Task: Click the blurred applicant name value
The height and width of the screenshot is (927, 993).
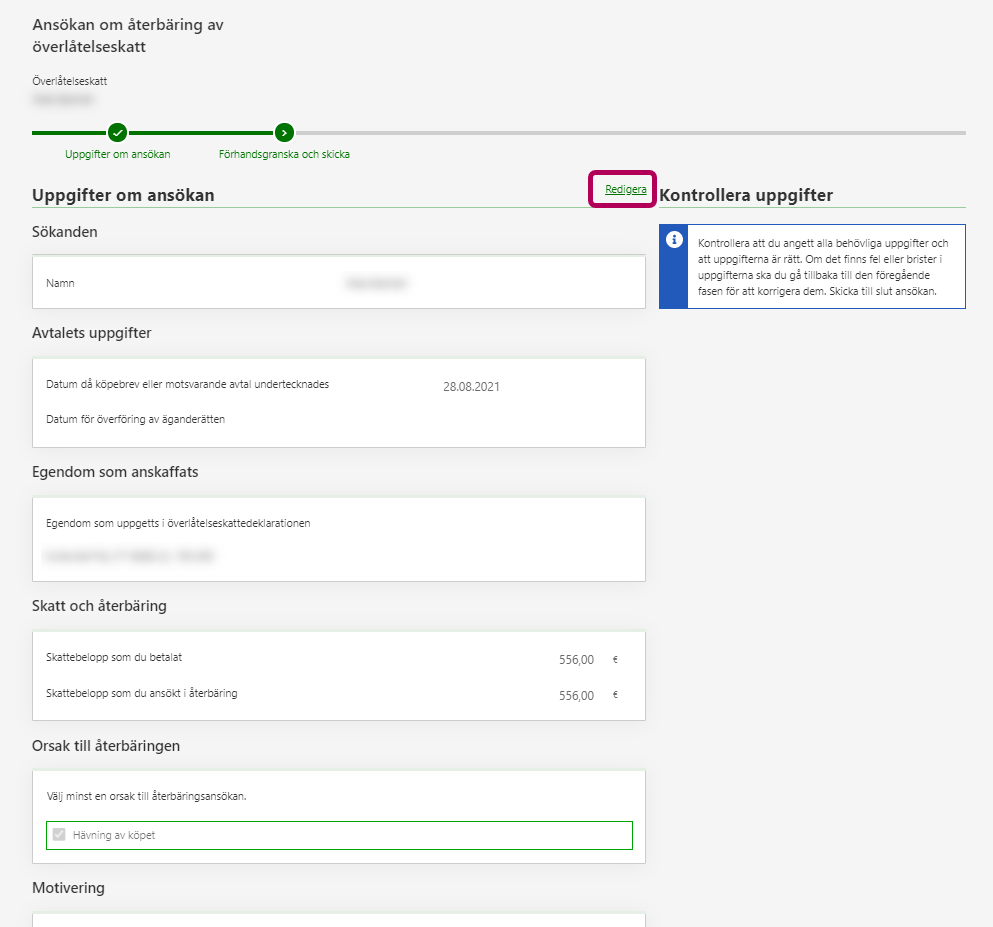Action: pyautogui.click(x=376, y=284)
